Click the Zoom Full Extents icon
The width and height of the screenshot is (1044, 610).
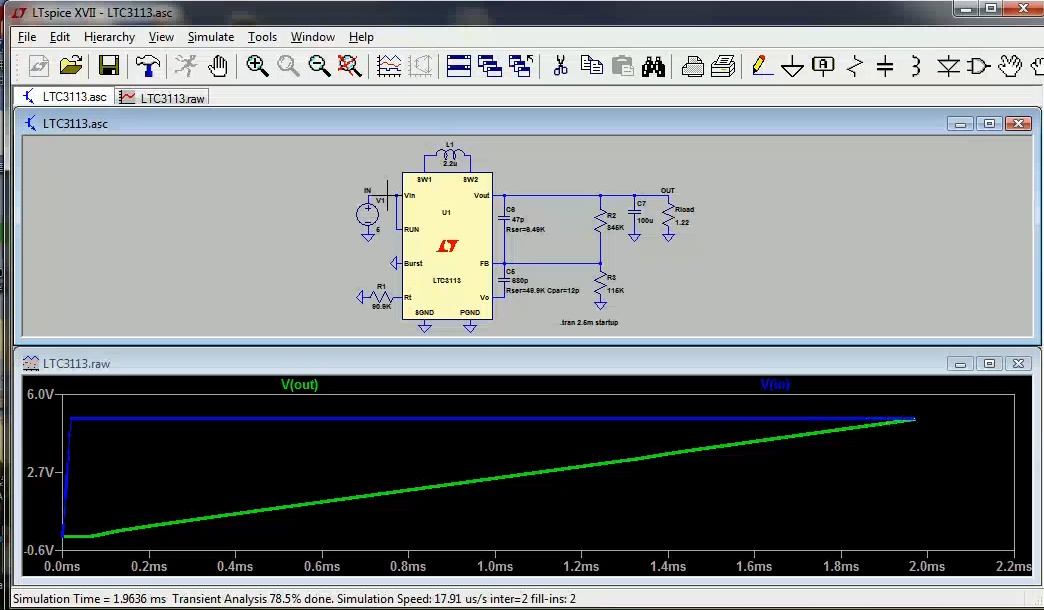(x=350, y=66)
